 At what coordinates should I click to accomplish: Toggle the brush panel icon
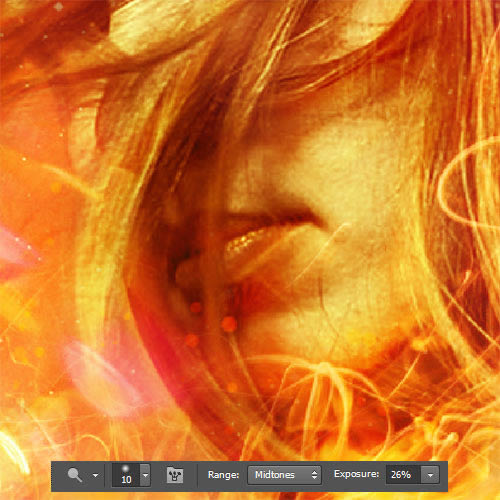click(x=175, y=475)
